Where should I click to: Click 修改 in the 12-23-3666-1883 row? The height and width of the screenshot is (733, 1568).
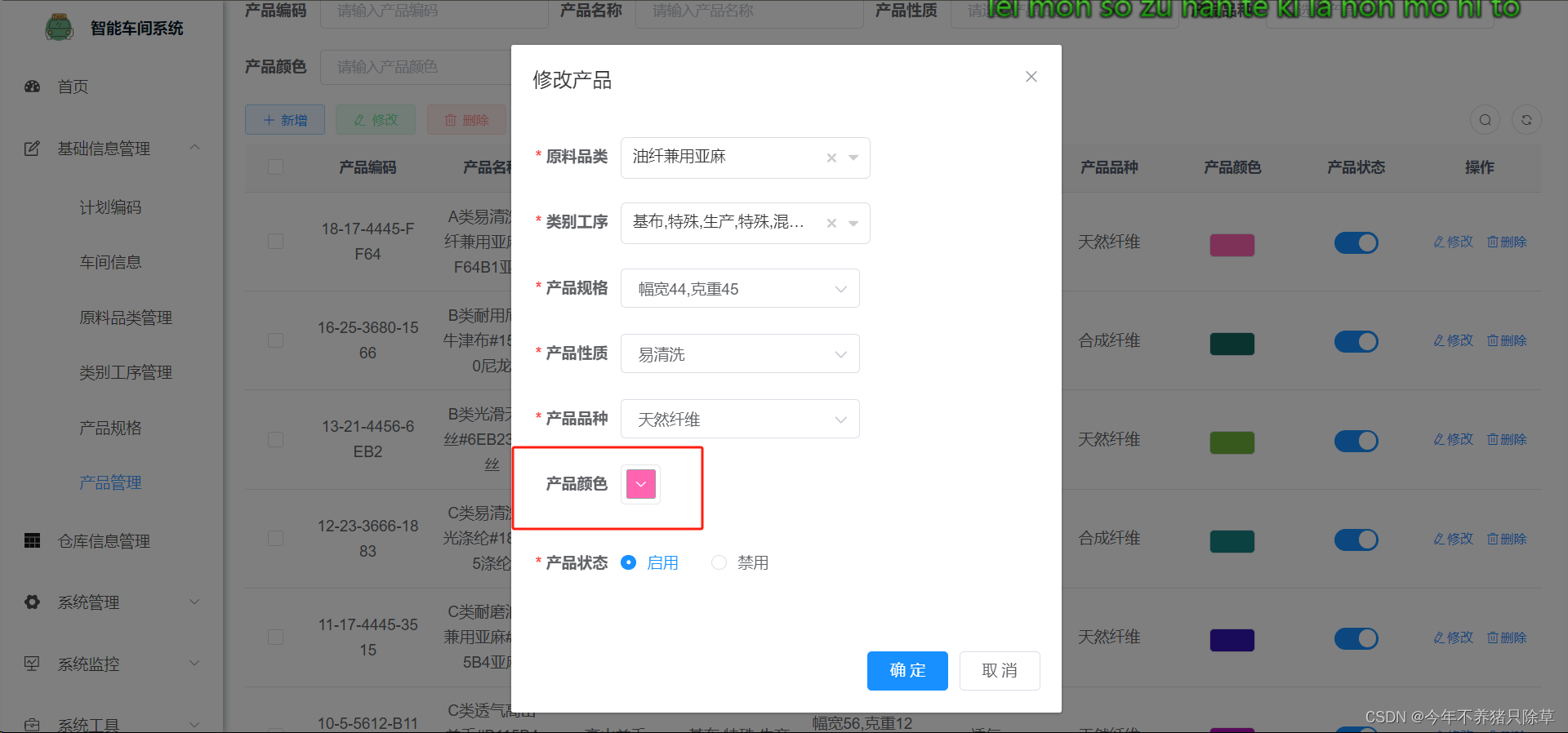1454,539
